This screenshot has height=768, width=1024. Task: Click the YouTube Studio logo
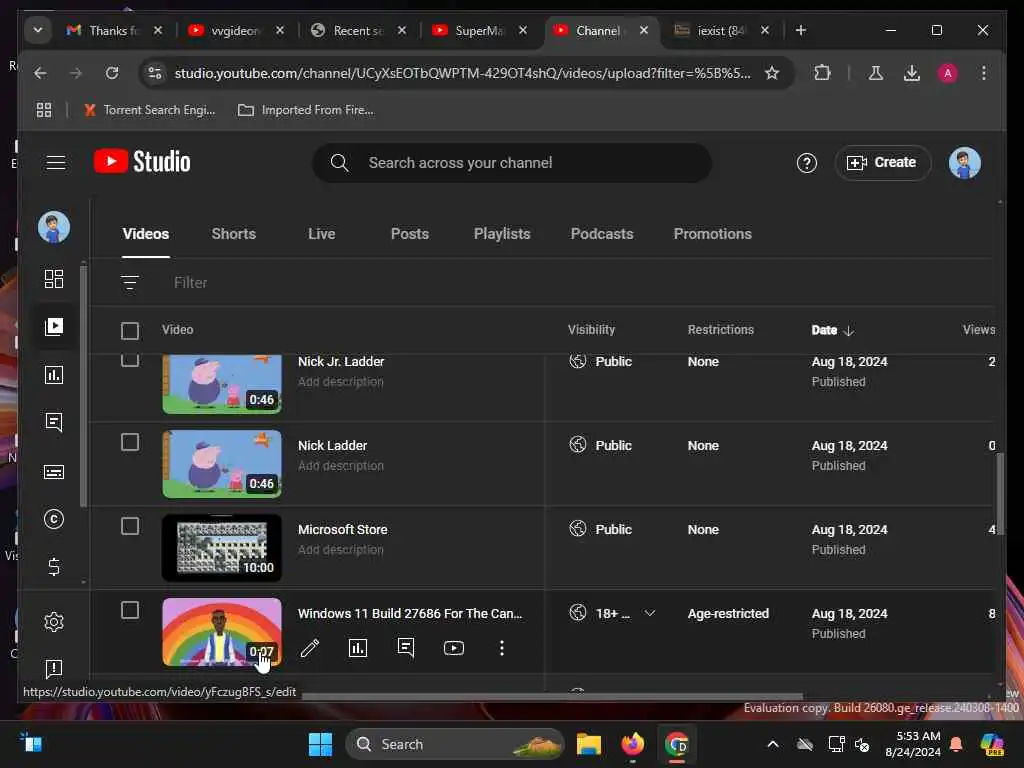(142, 162)
